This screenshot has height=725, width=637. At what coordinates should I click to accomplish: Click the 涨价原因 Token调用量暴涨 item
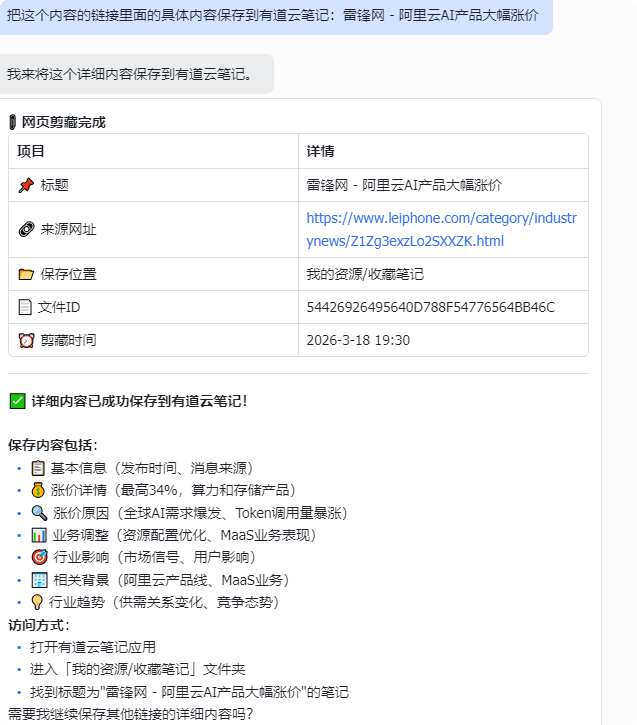point(201,513)
